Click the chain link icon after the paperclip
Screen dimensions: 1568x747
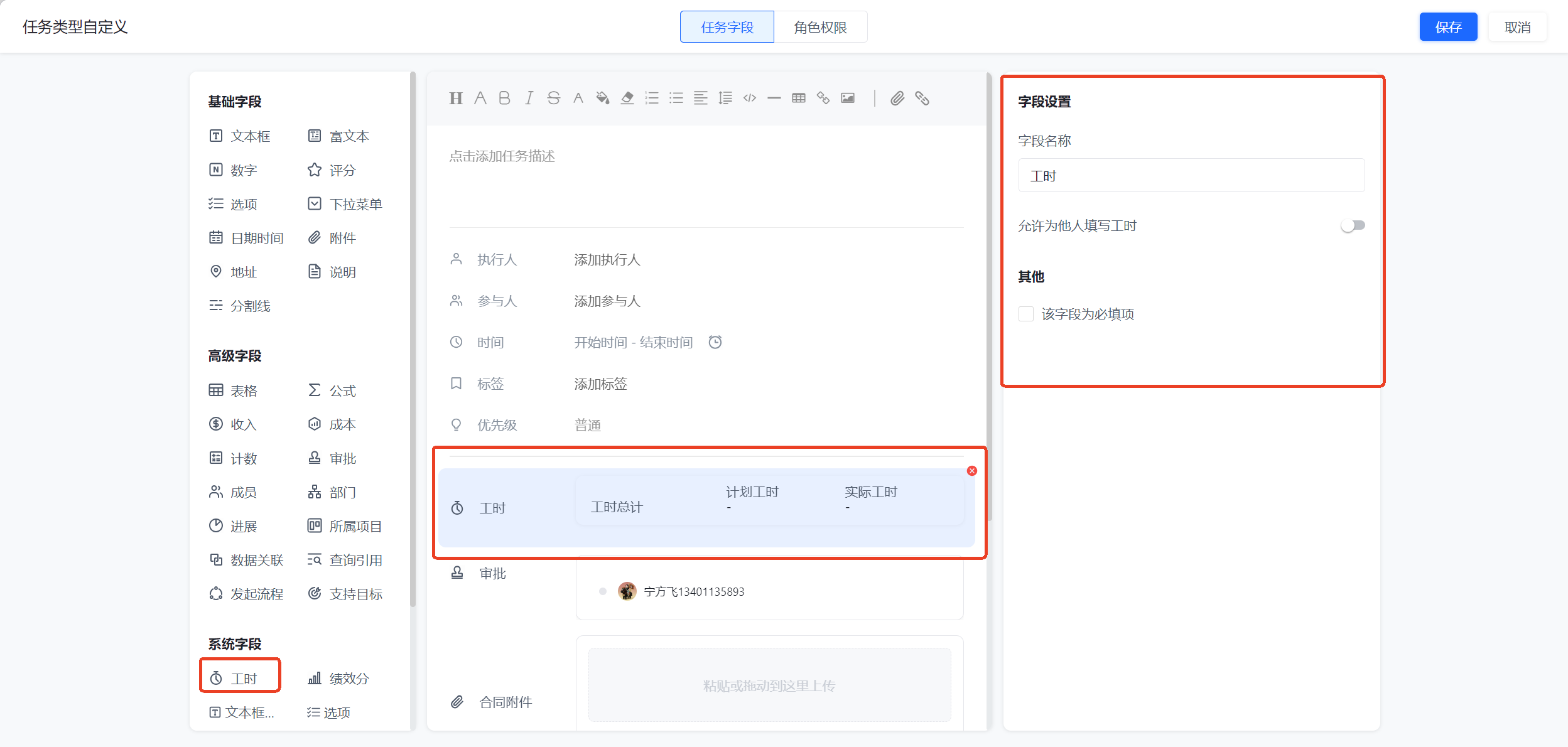coord(922,98)
